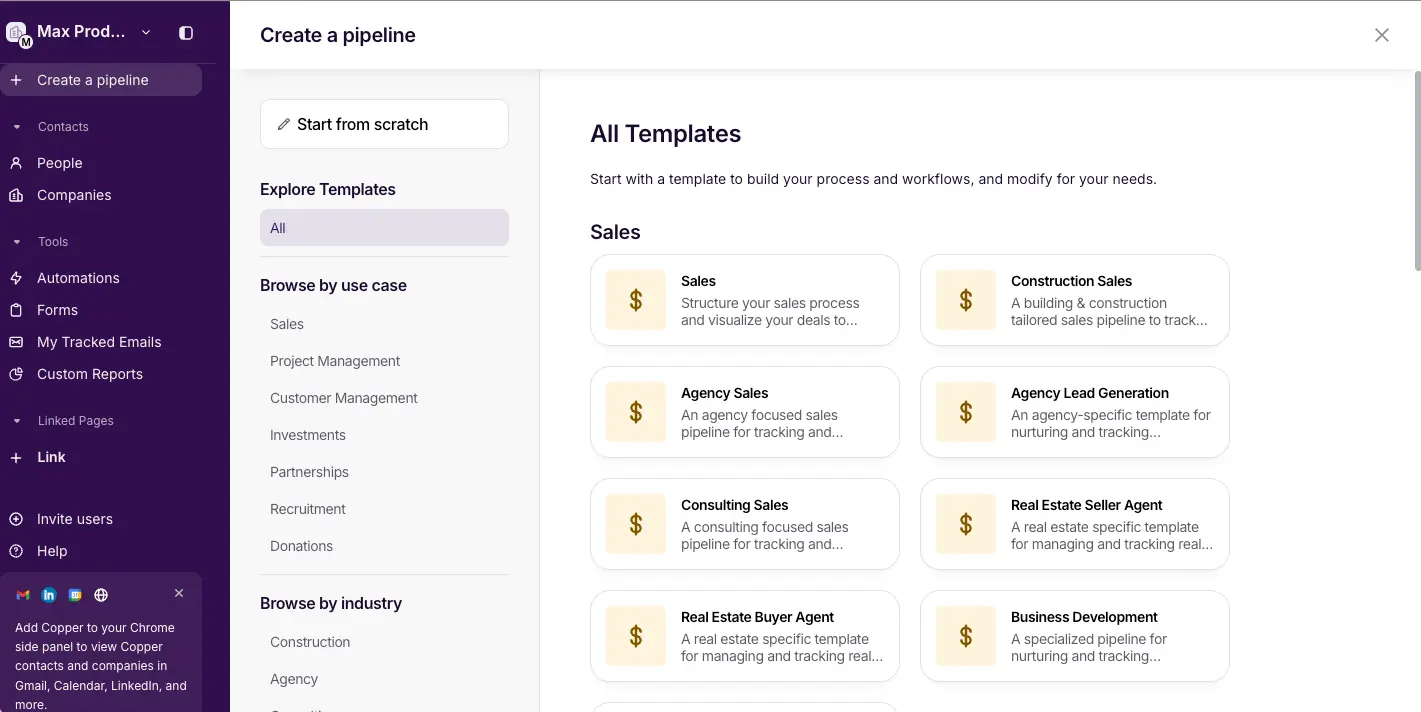The height and width of the screenshot is (712, 1421).
Task: Open Custom Reports pie chart icon
Action: pos(15,373)
